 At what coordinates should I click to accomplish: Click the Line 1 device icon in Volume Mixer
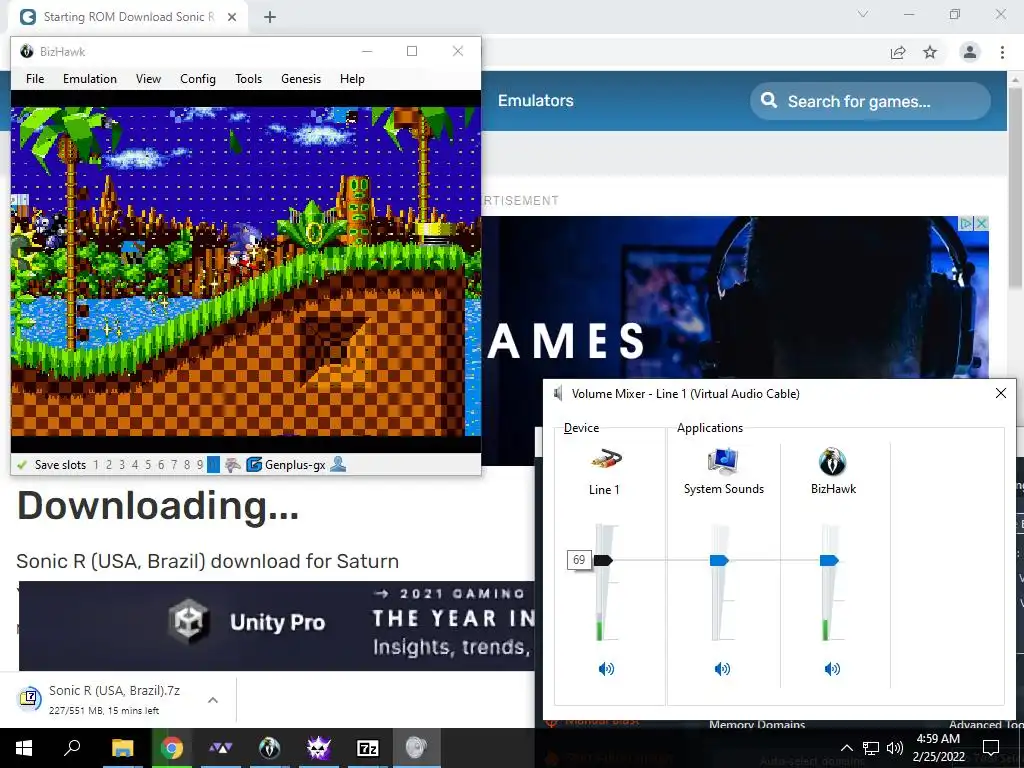click(x=606, y=460)
